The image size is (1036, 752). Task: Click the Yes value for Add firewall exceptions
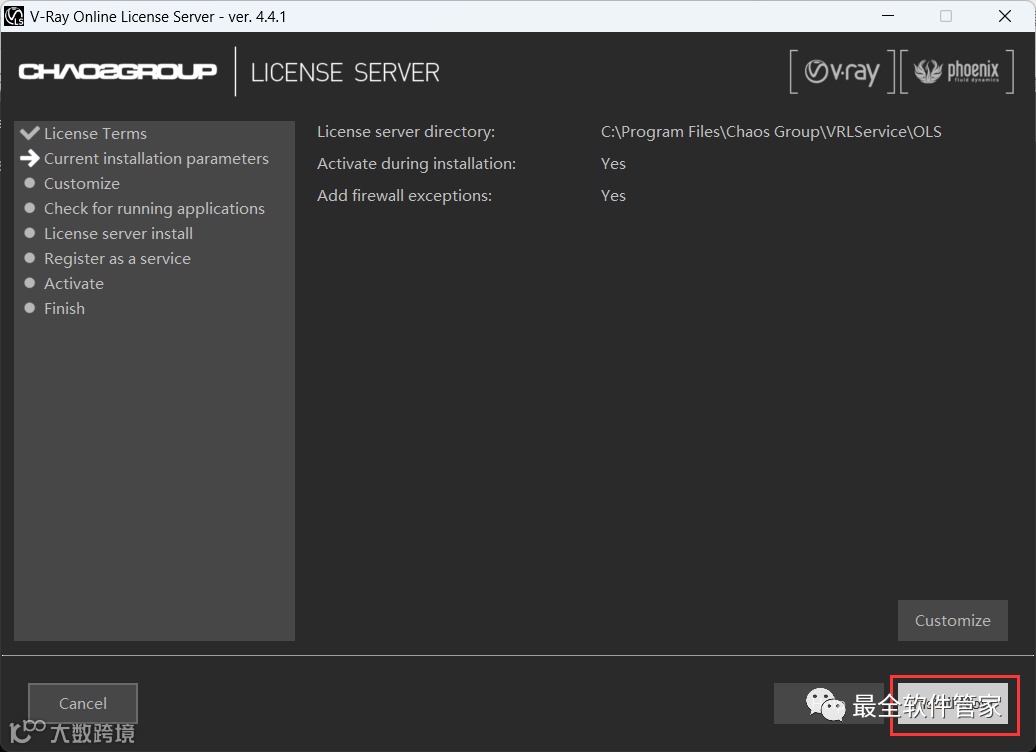click(613, 196)
